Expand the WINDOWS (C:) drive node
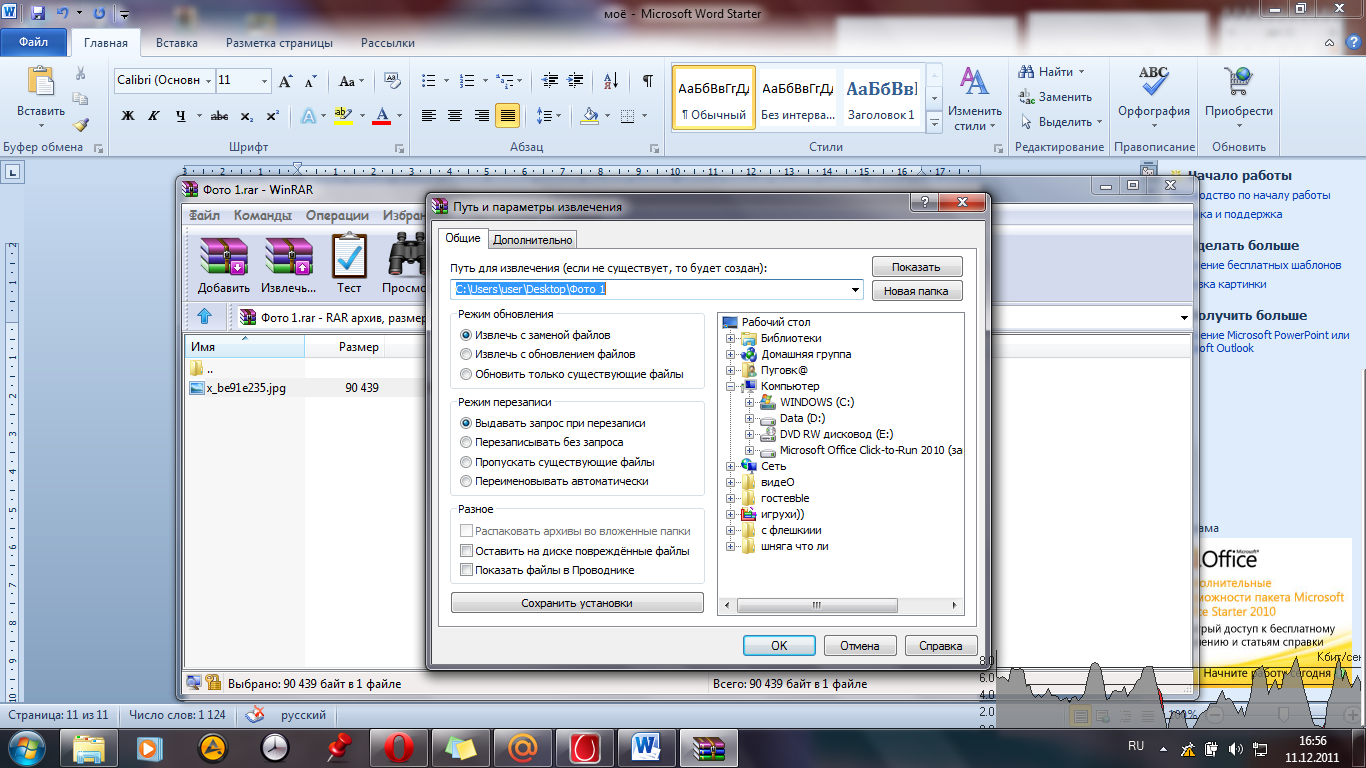Screen dimensions: 1366x768 (750, 402)
